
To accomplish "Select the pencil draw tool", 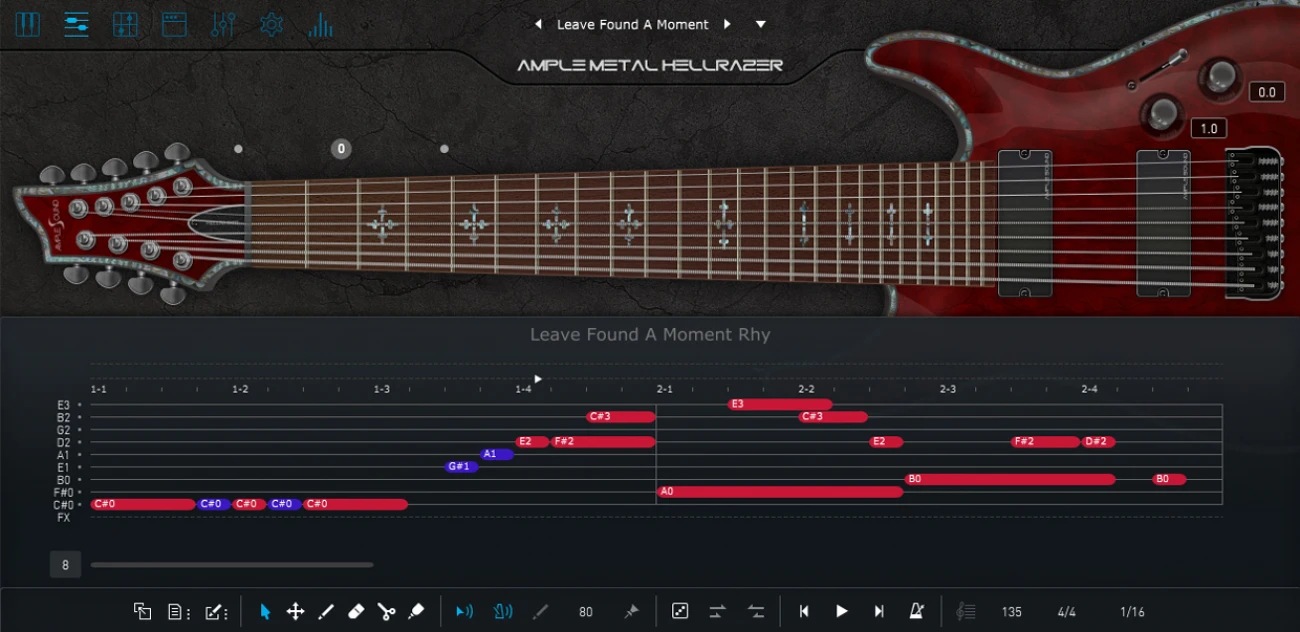I will pos(326,611).
